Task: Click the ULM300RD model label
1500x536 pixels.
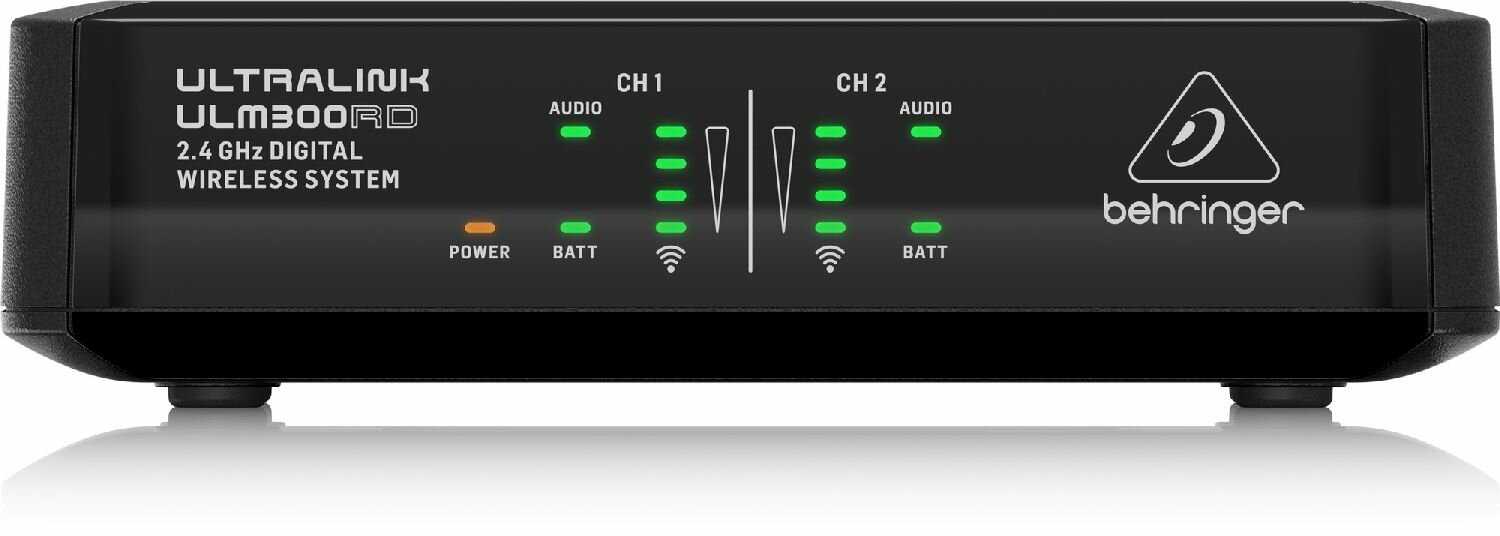Action: (x=297, y=117)
